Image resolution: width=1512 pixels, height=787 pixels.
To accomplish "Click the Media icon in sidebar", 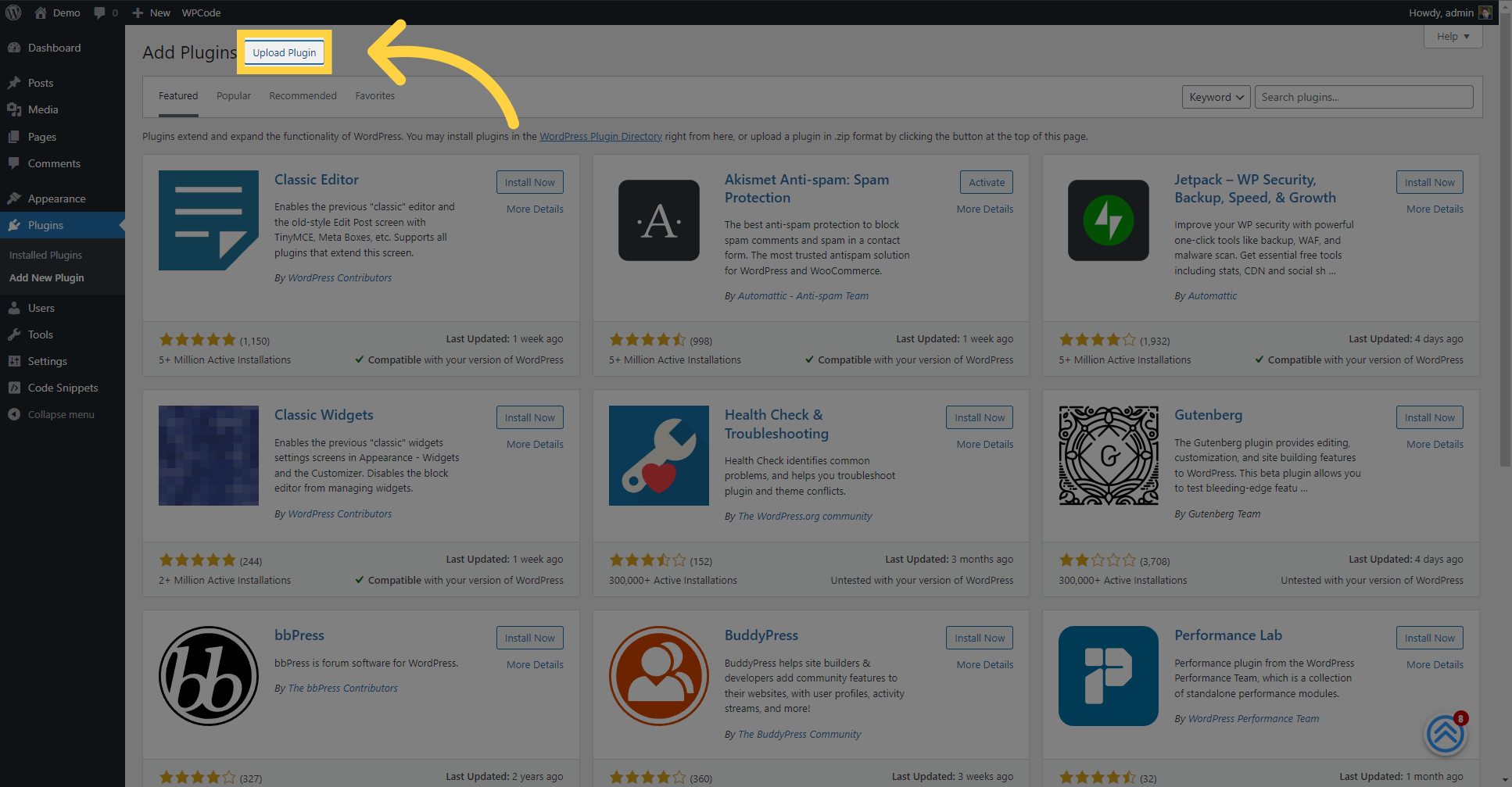I will pyautogui.click(x=14, y=109).
